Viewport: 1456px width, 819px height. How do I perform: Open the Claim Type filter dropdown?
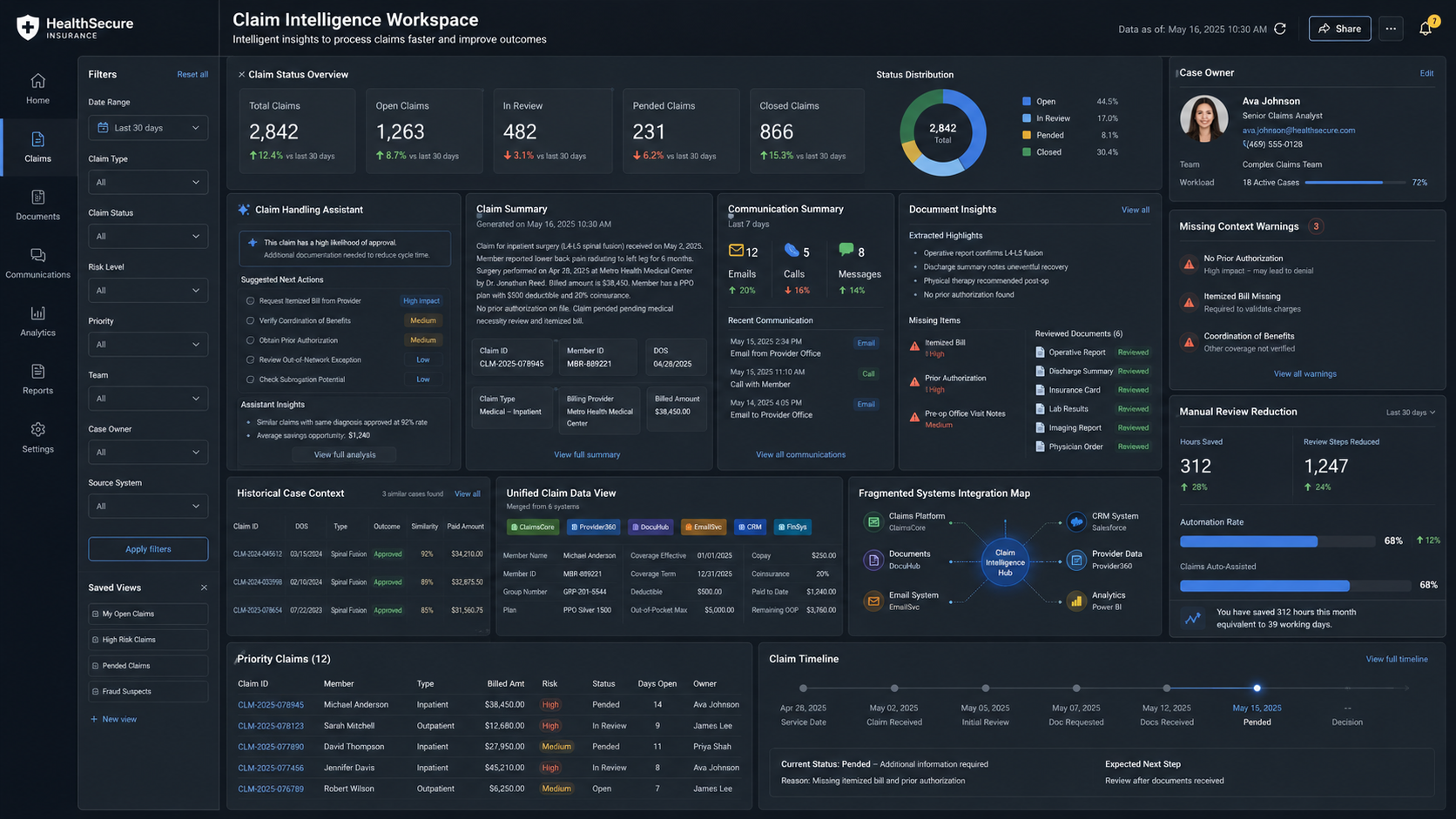[148, 182]
